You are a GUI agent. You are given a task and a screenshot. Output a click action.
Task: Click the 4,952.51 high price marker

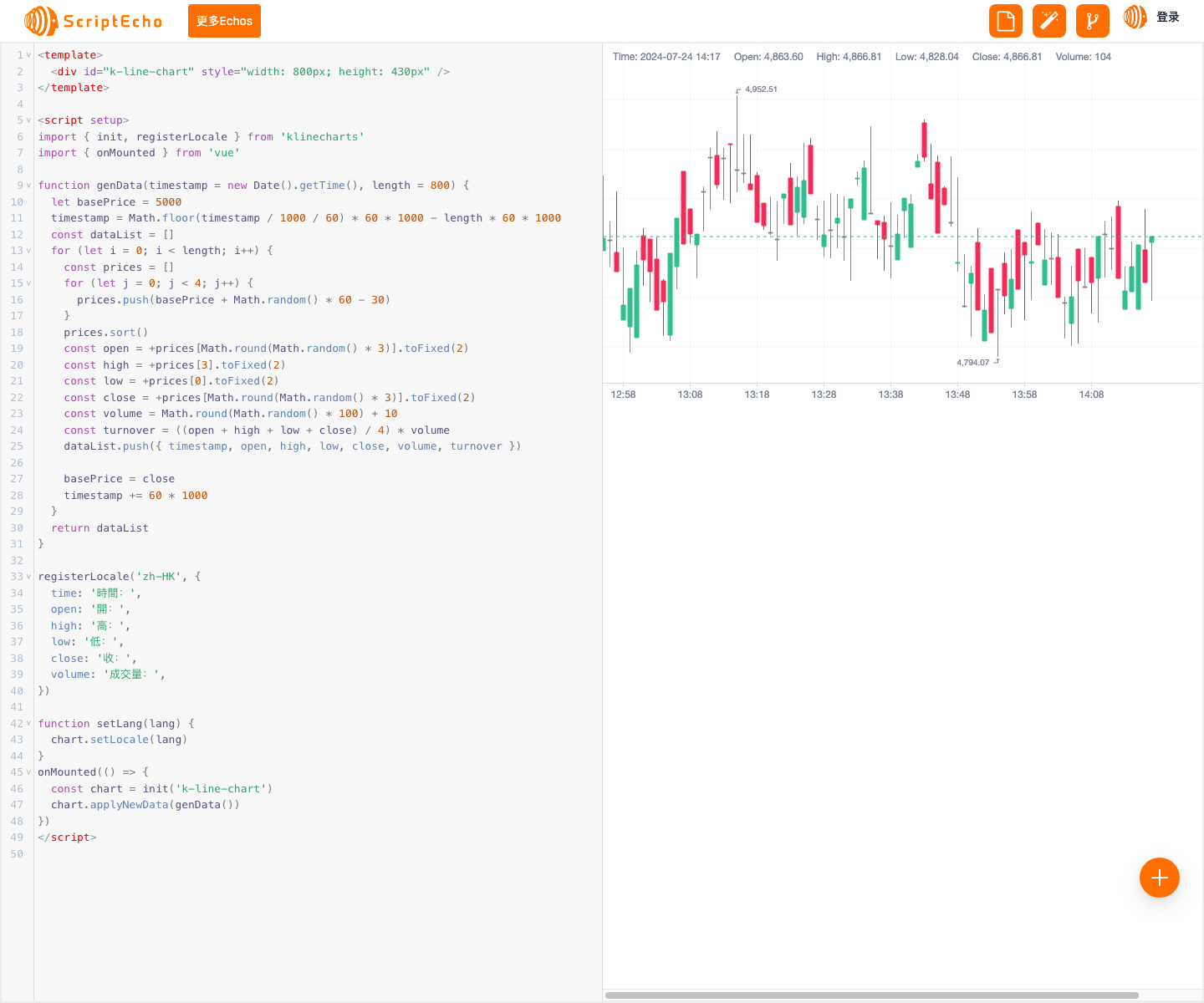[761, 89]
